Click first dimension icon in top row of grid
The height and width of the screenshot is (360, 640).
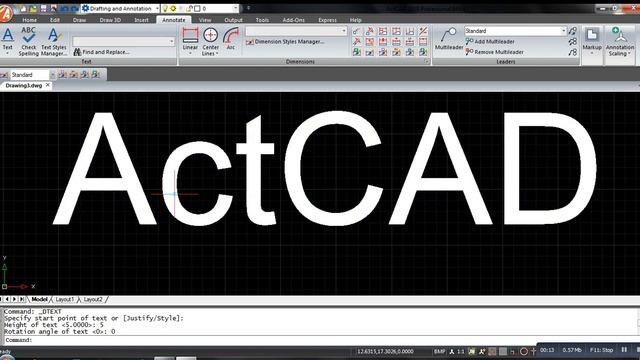pos(356,31)
